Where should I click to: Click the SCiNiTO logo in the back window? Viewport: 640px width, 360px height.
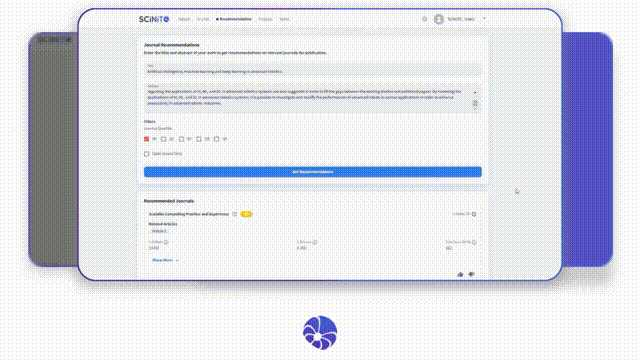[54, 40]
